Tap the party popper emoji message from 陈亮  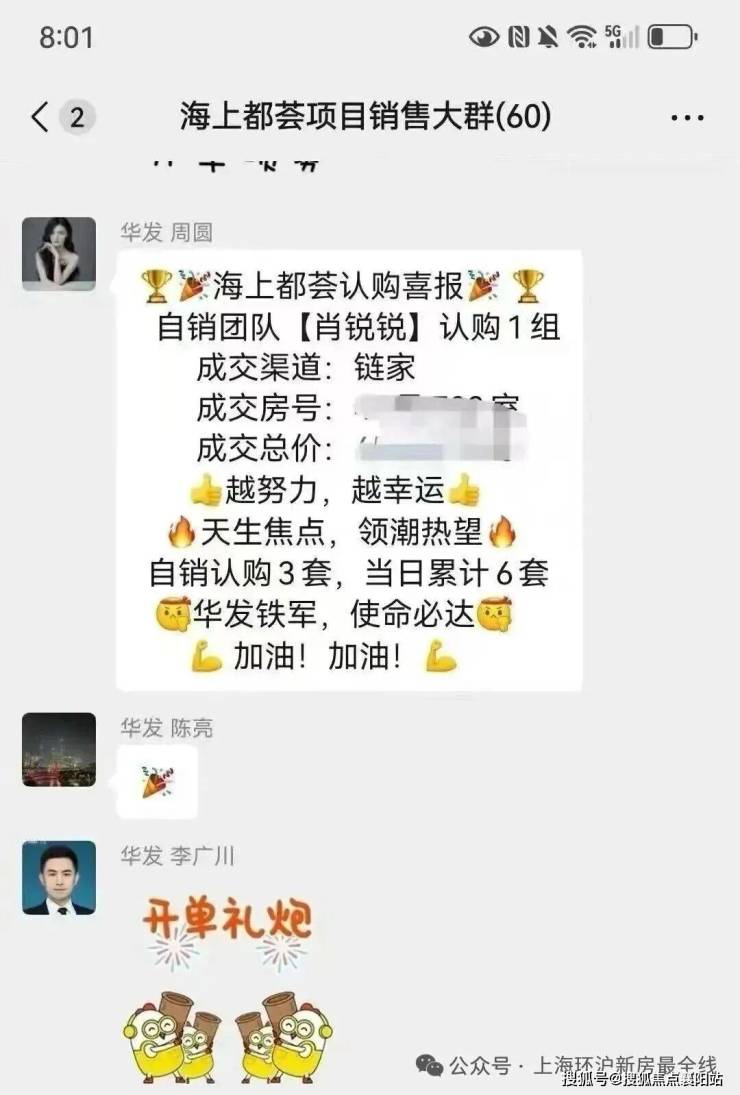[157, 781]
